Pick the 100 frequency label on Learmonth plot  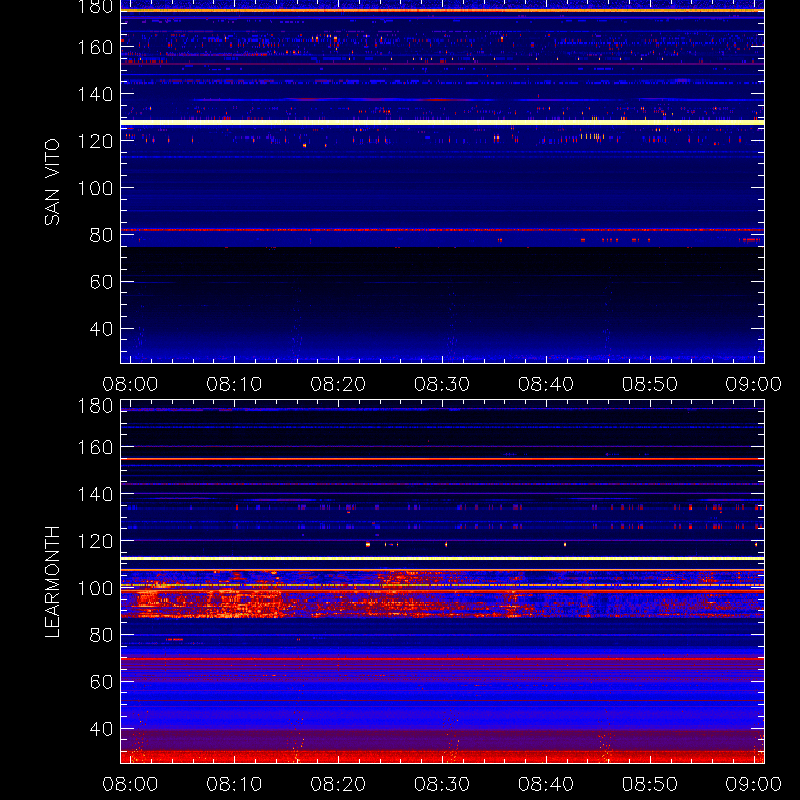coord(95,588)
